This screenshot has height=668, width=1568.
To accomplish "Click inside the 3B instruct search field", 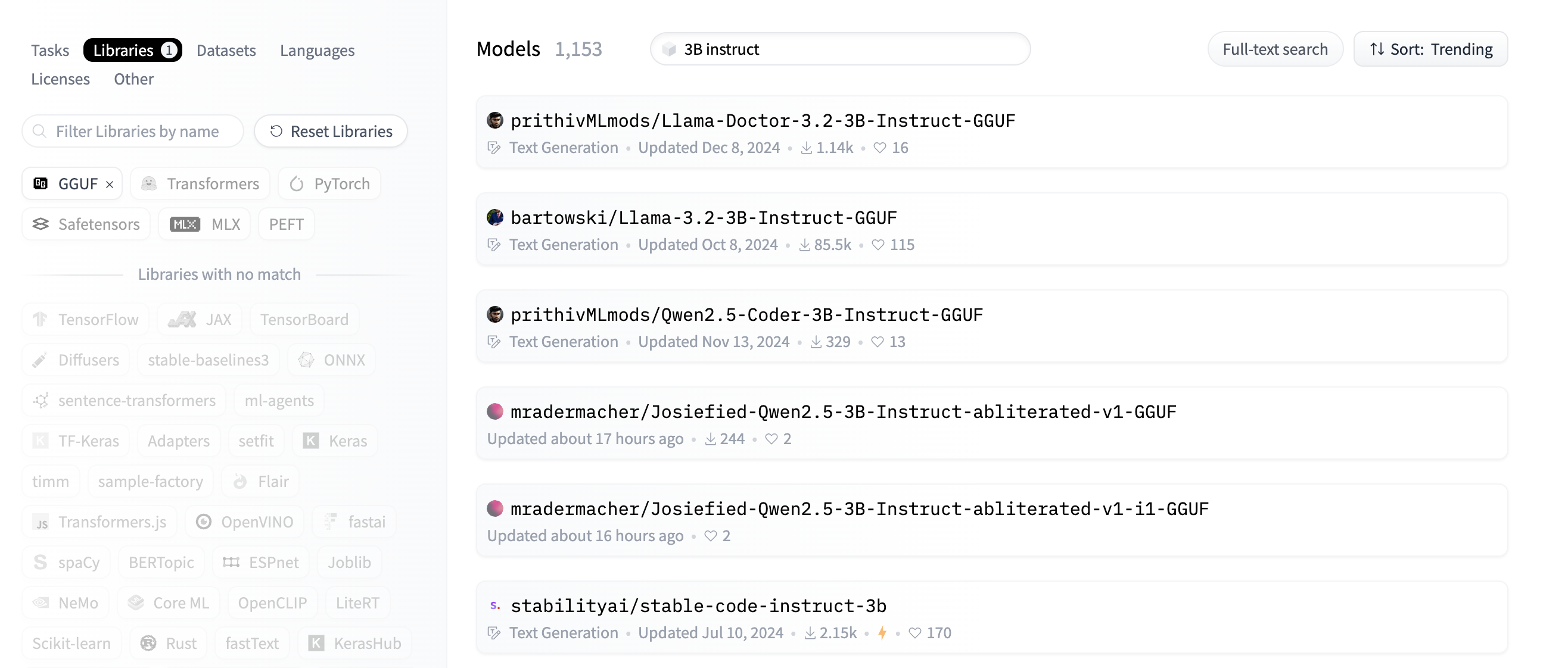I will [840, 49].
